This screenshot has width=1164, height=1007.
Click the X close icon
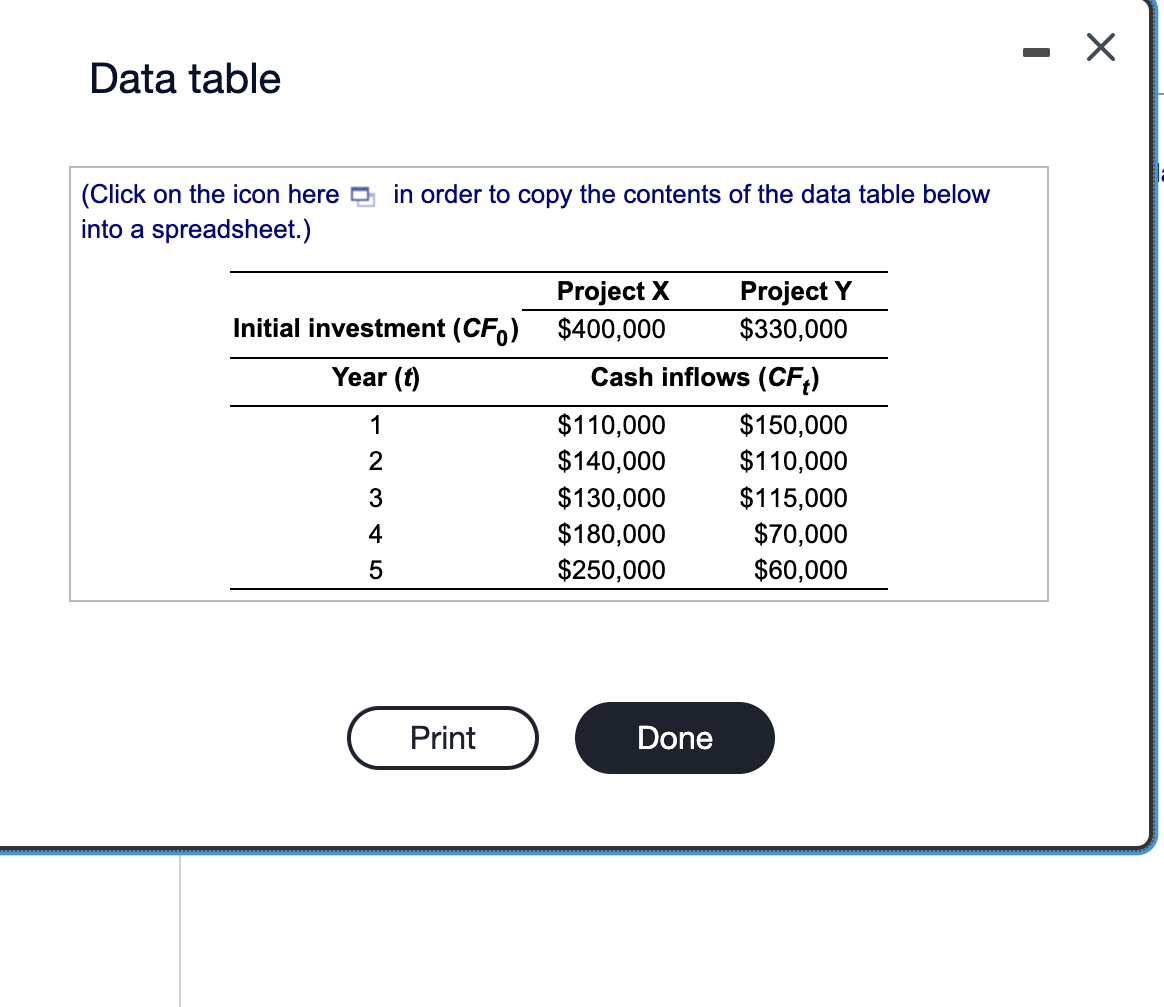(1100, 47)
